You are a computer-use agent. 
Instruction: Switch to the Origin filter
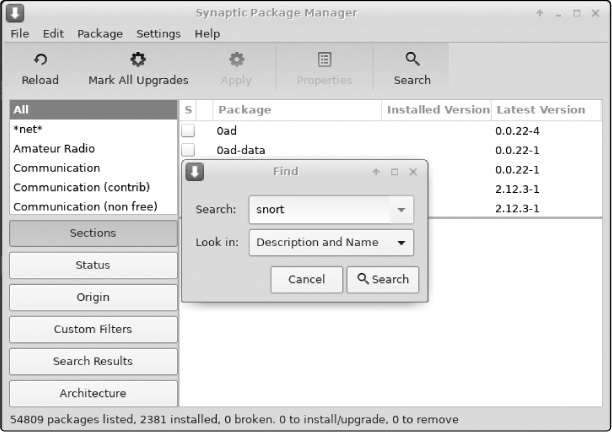93,297
